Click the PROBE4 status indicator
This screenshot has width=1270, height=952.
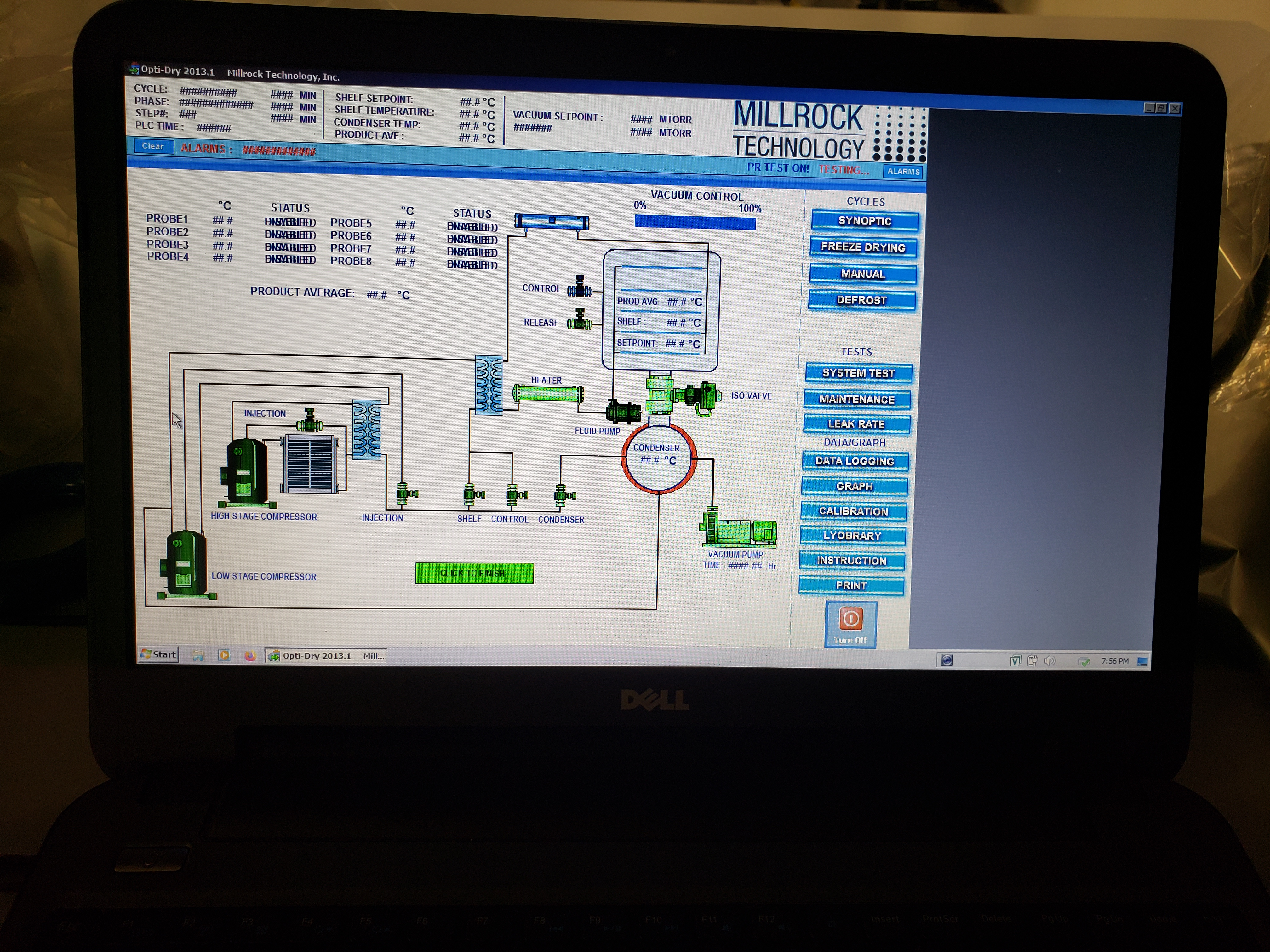coord(290,259)
